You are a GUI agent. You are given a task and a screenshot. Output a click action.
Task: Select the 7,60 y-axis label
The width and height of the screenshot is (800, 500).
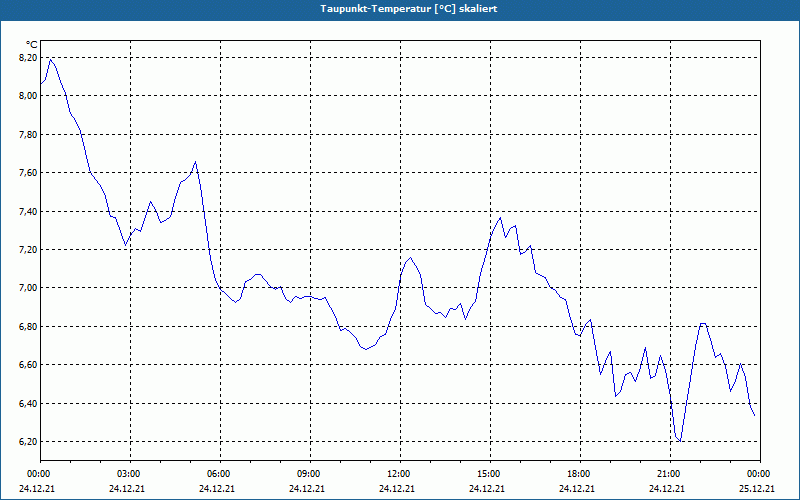[x=28, y=172]
